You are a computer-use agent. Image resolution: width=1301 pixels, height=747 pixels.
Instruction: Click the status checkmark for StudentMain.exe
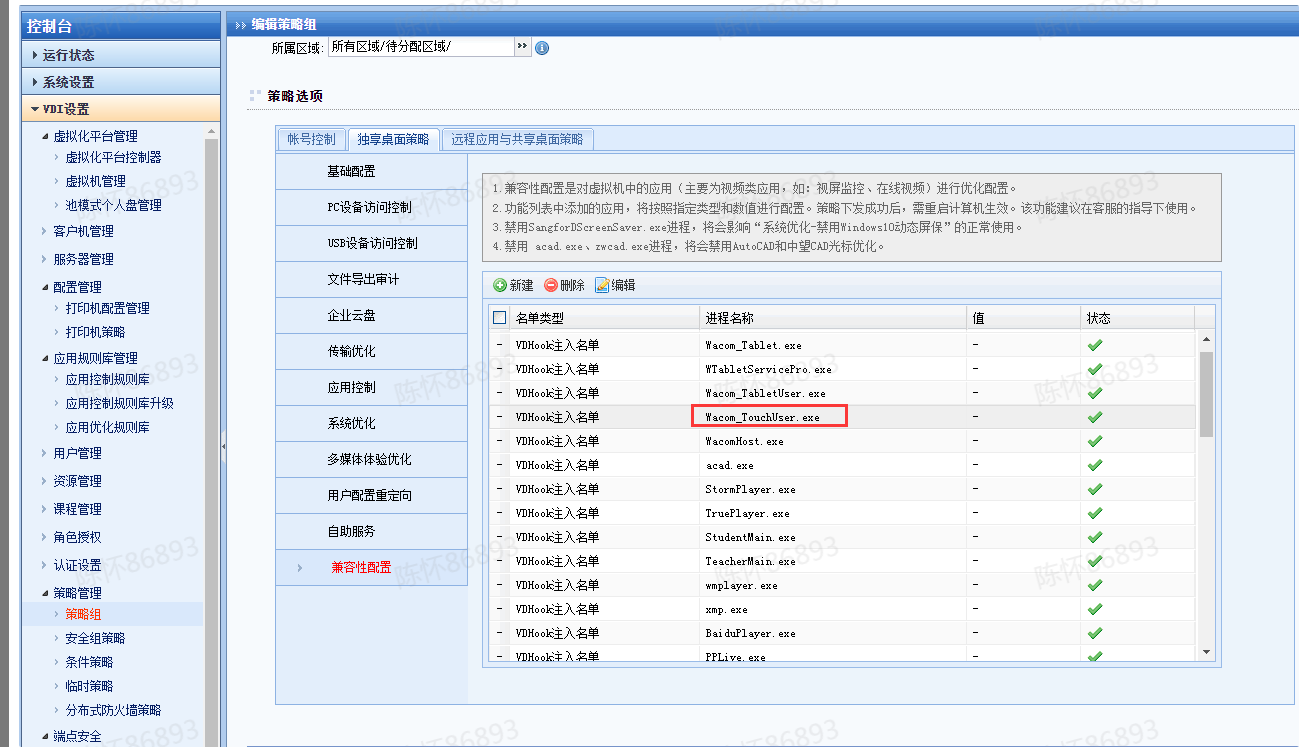(x=1095, y=537)
